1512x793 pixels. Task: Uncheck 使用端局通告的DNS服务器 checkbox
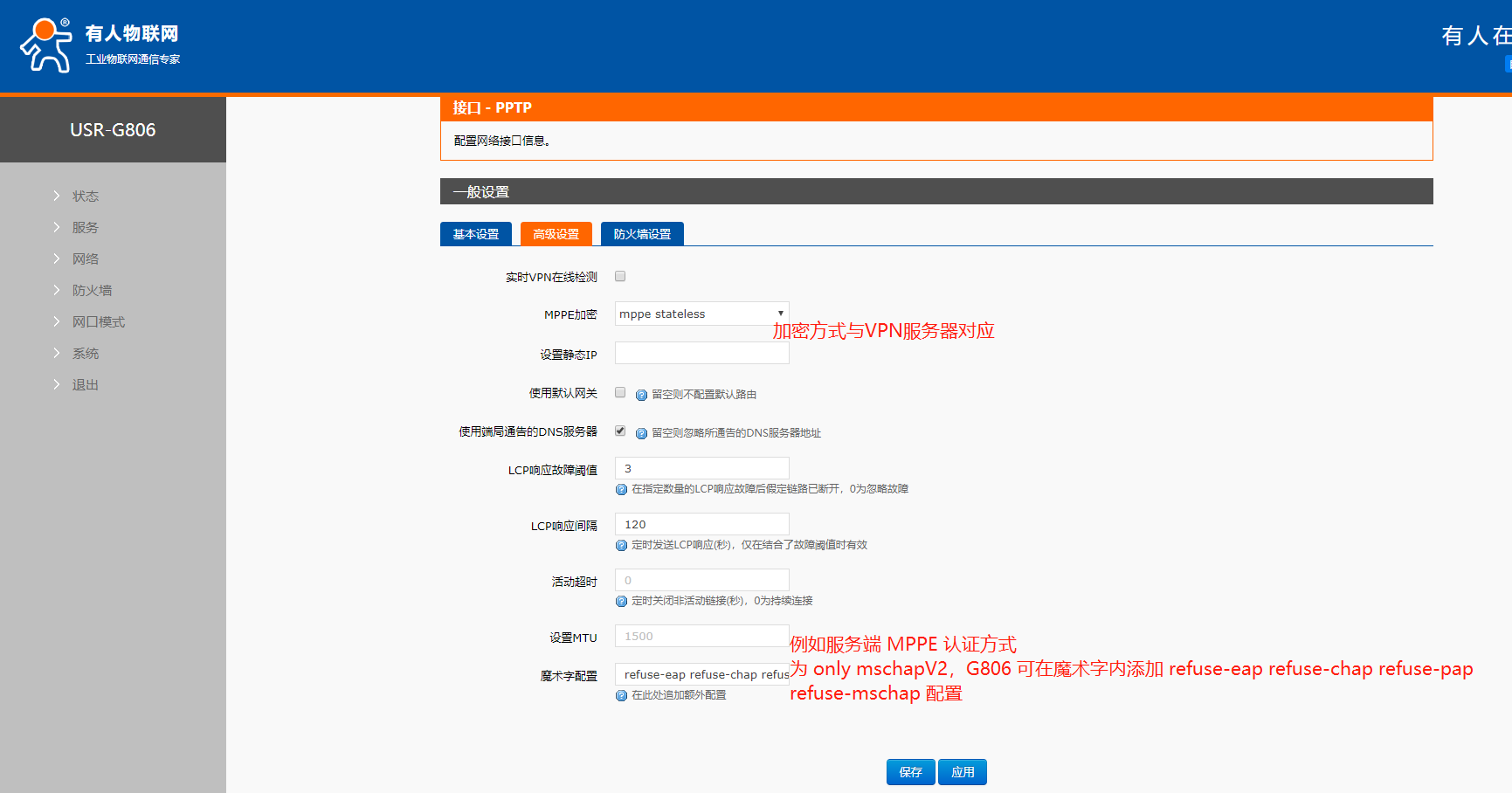[620, 431]
